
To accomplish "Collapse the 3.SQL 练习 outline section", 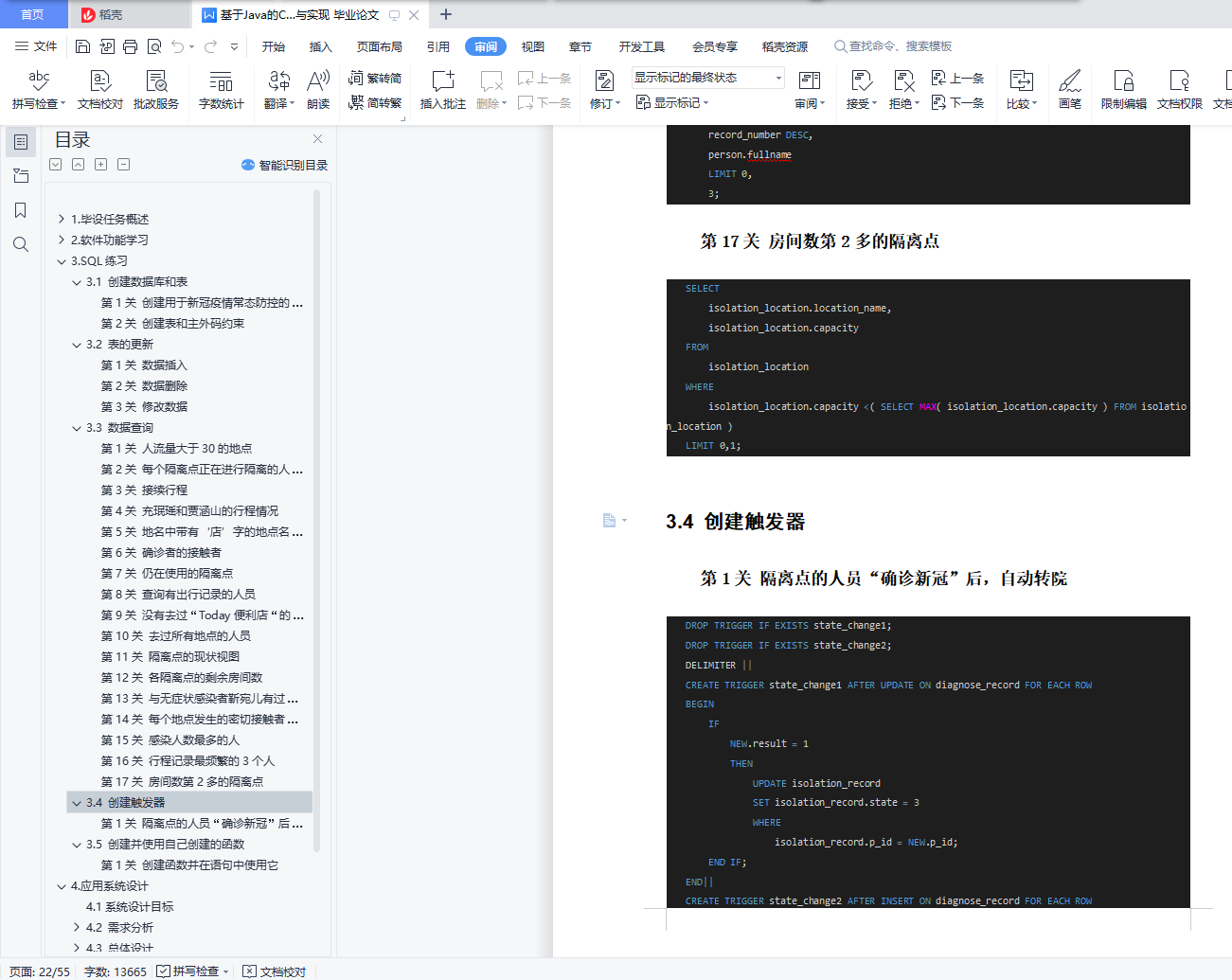I will [x=62, y=261].
